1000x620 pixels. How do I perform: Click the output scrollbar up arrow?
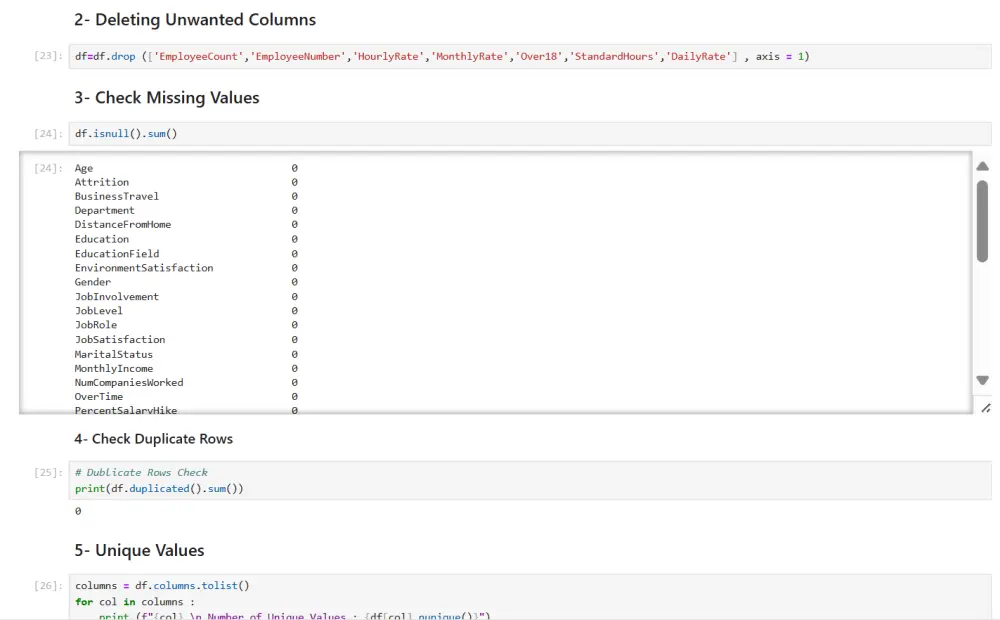(982, 166)
